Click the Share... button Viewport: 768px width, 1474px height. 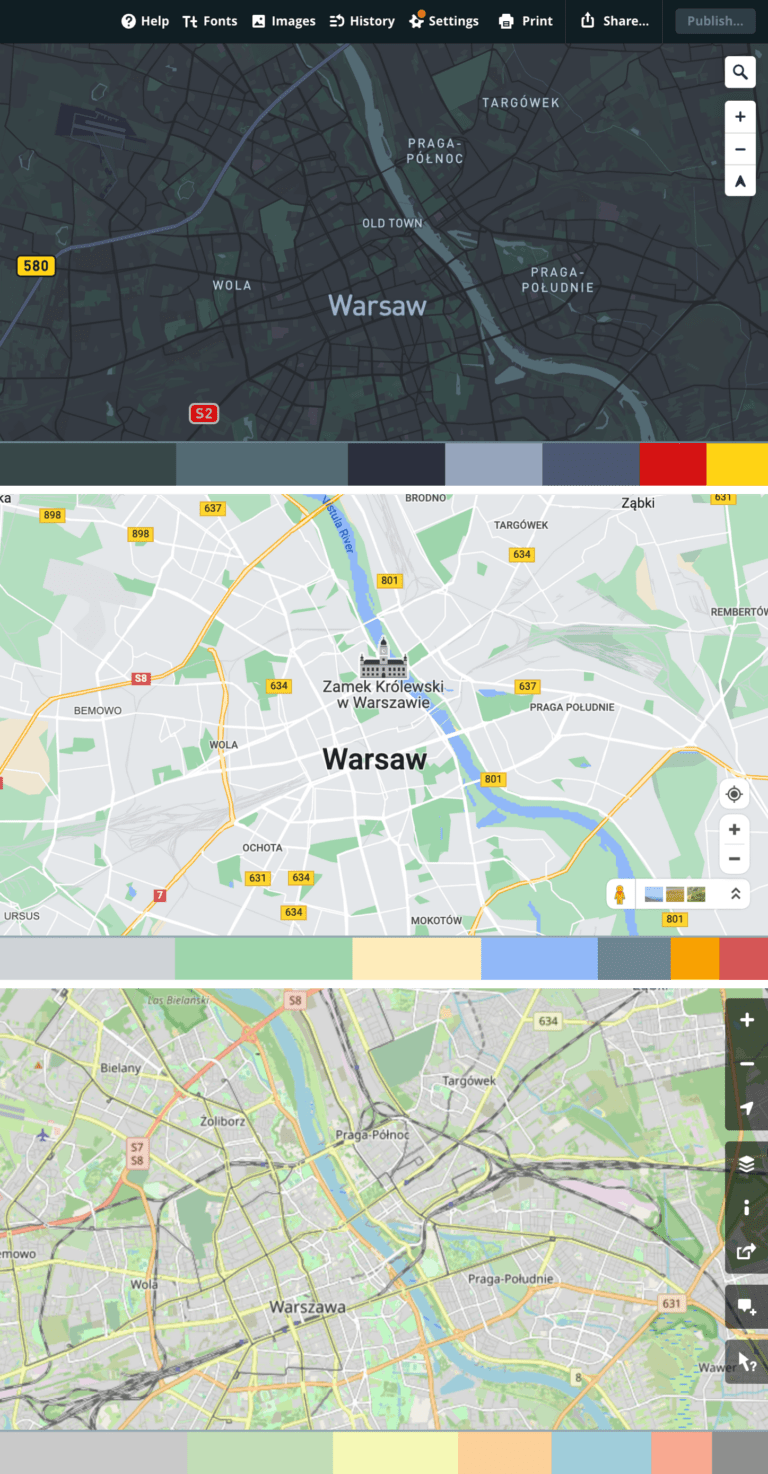pyautogui.click(x=614, y=21)
